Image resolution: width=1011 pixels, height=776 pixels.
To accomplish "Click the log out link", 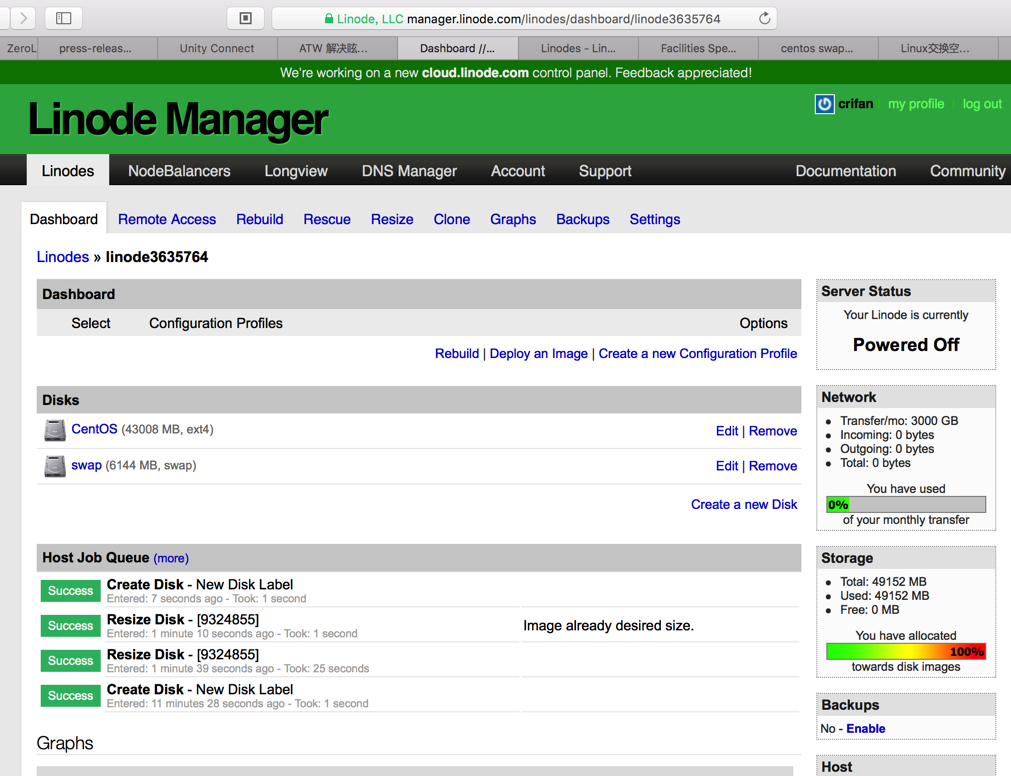I will 982,104.
